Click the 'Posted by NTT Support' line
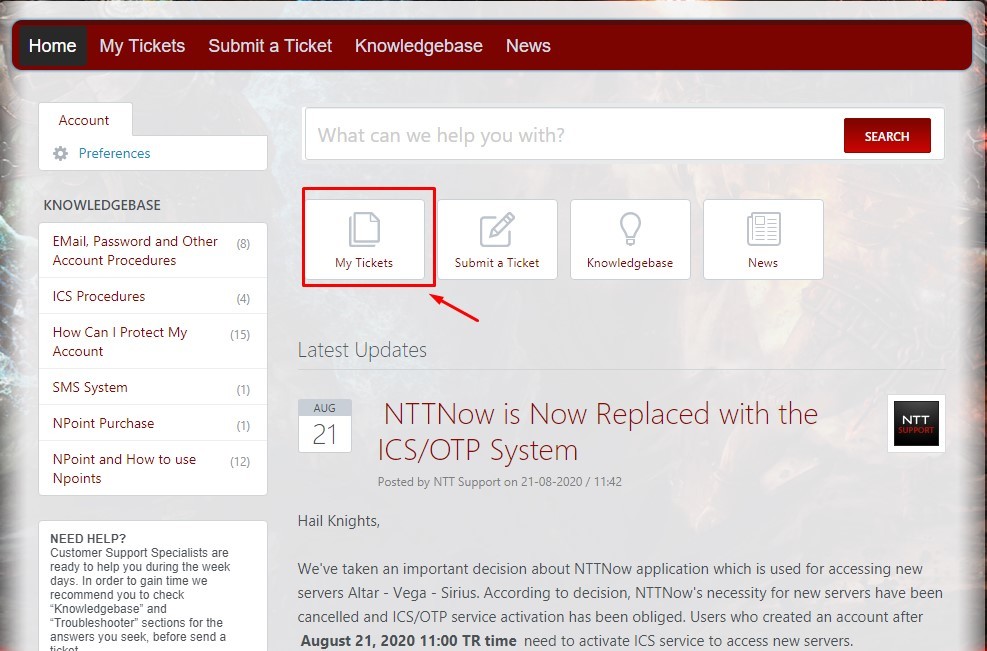 500,482
